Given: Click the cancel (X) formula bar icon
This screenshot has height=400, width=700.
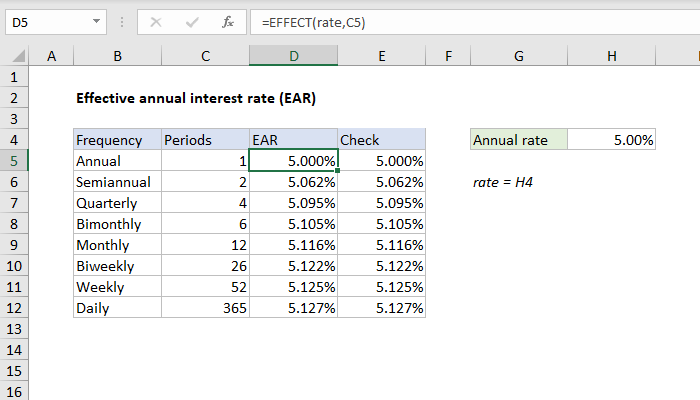Looking at the screenshot, I should (x=156, y=22).
